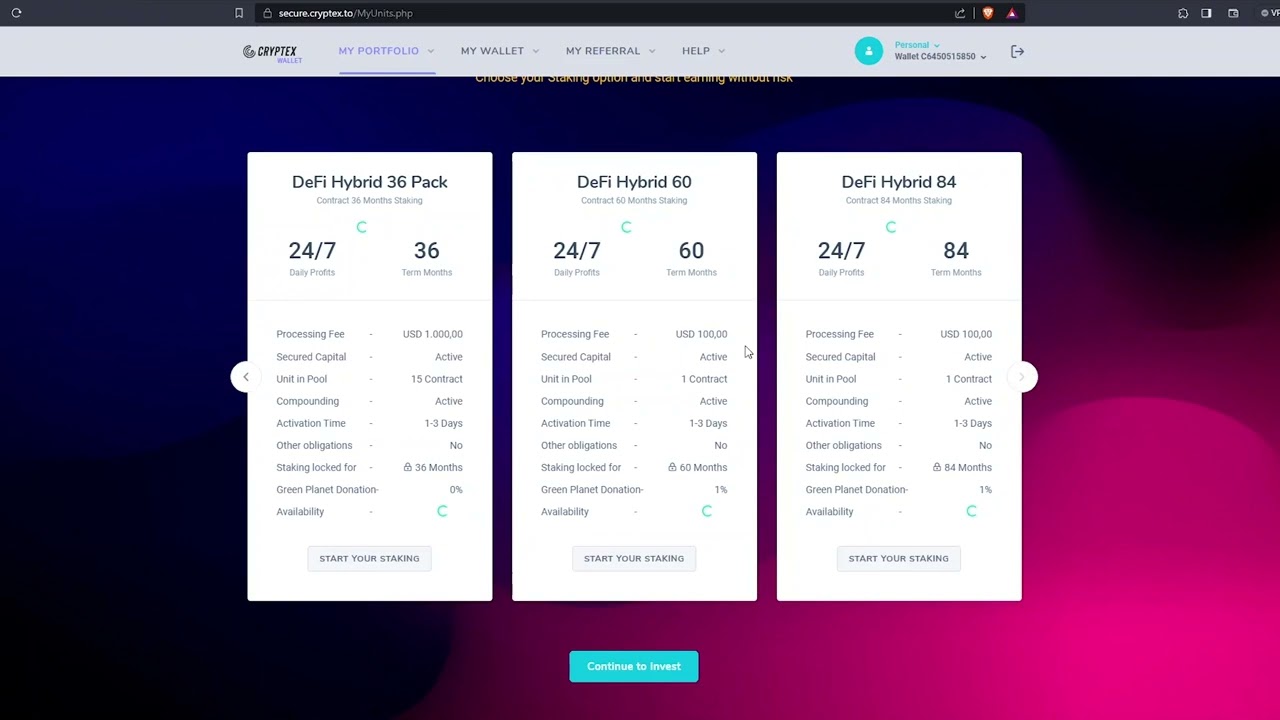Click the lock icon beside 84 Months
1280x720 pixels.
pos(937,467)
